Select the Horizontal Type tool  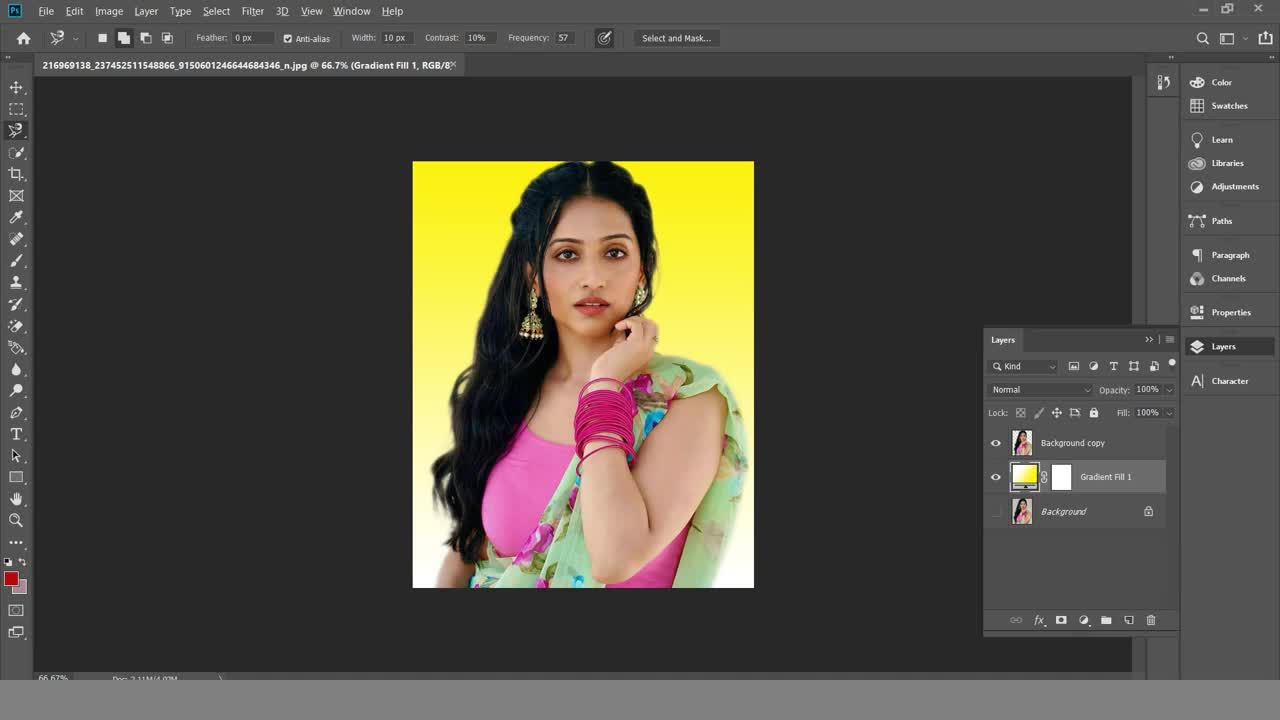16,434
